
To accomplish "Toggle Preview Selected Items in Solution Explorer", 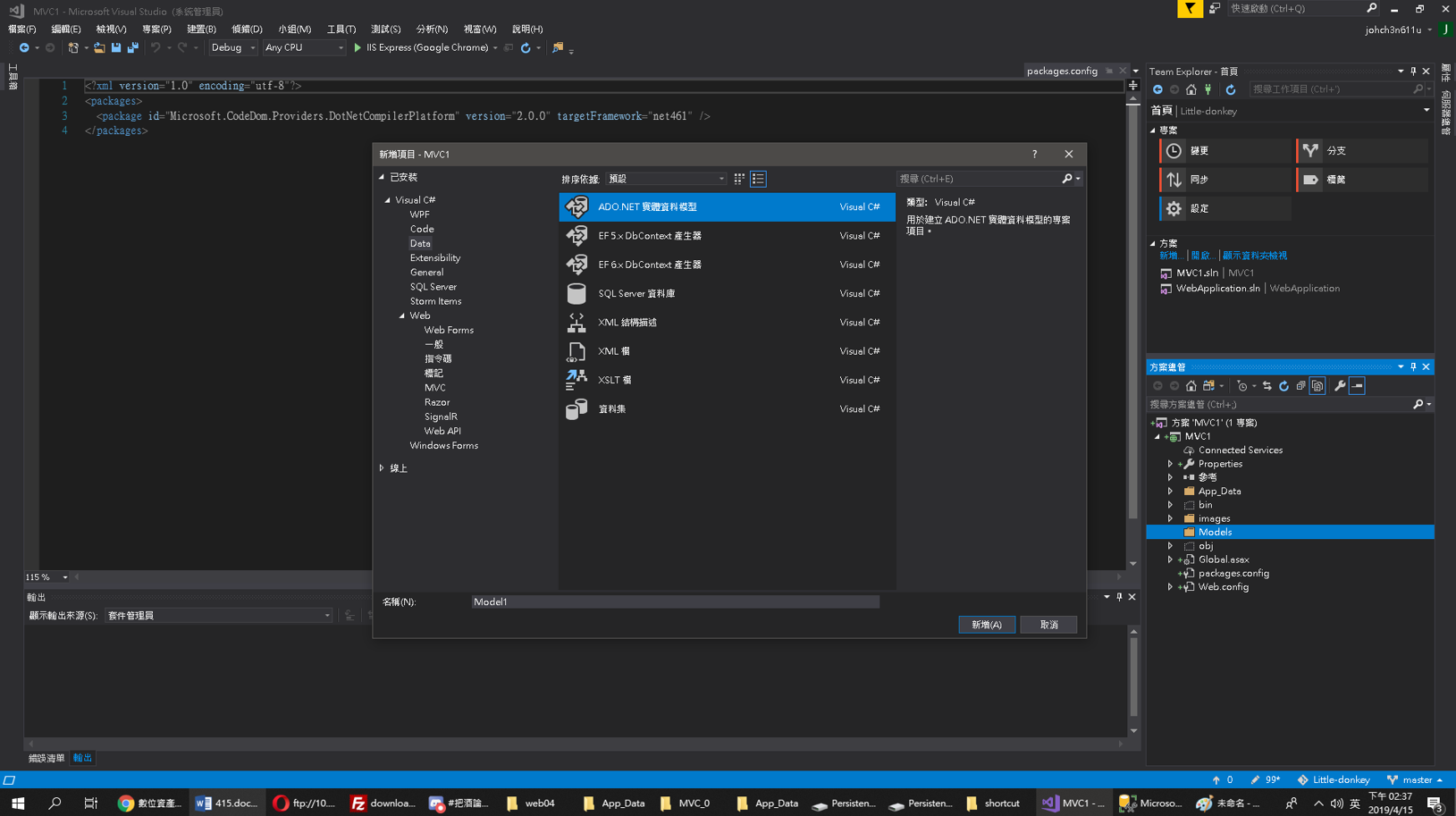I will tap(1357, 386).
